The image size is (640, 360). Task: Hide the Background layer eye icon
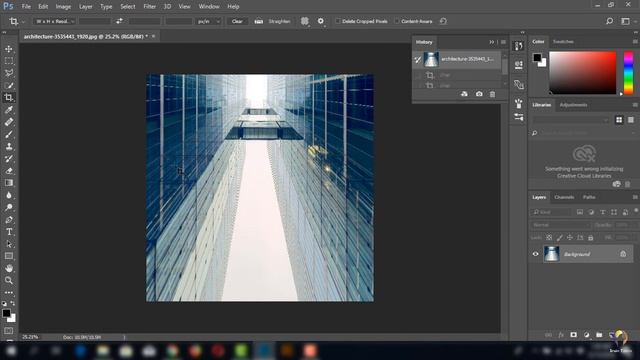[536, 254]
